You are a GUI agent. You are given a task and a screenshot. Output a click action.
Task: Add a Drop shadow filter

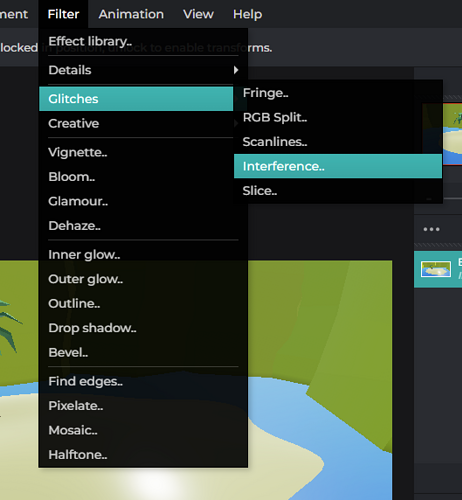143,328
